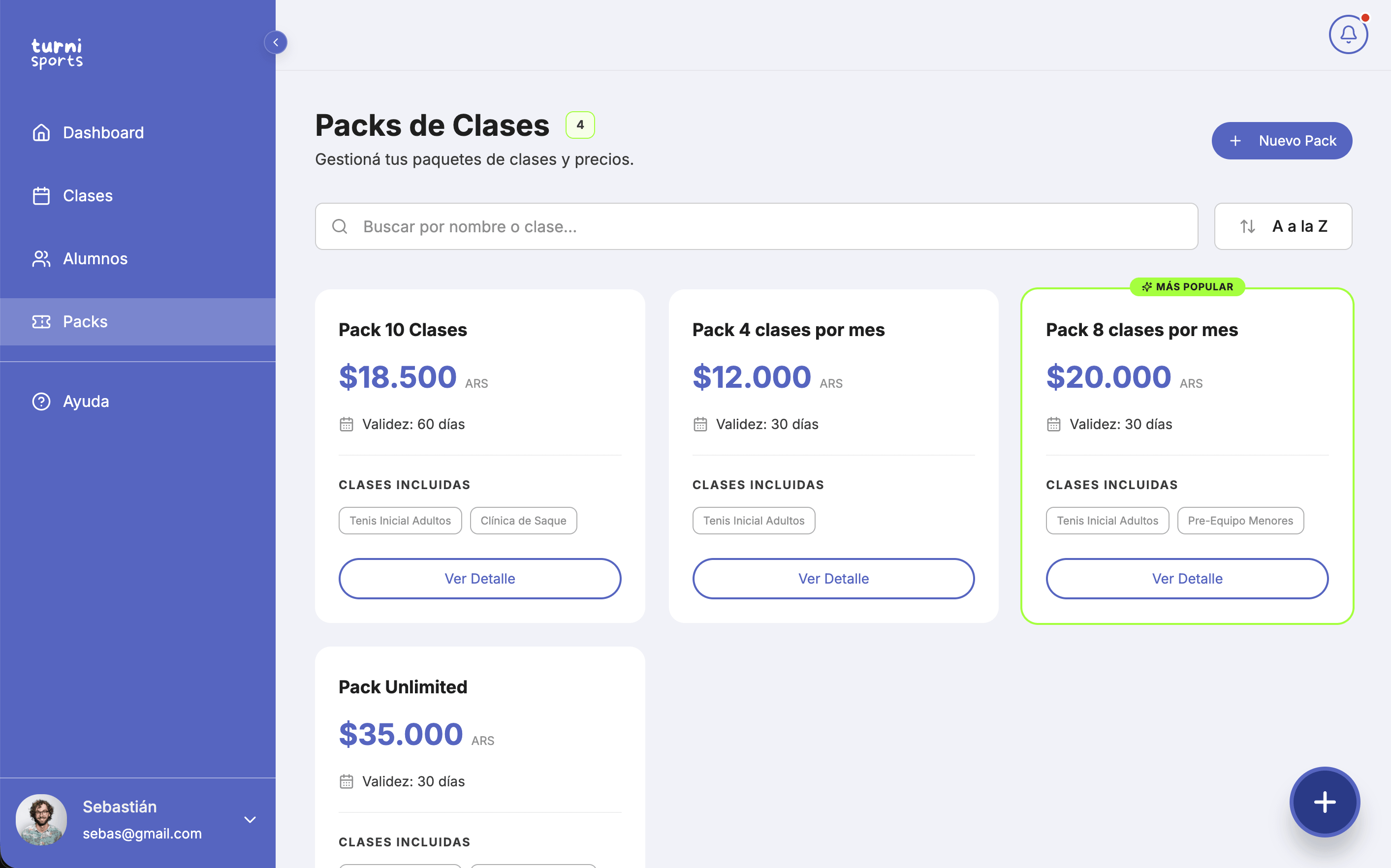Select the Clínica de Saque tag
Screen dimensions: 1391x868
point(523,521)
